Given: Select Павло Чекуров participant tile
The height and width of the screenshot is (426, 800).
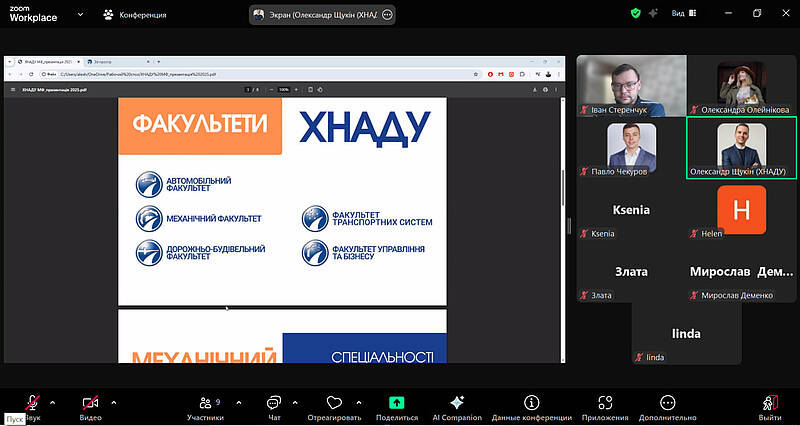Looking at the screenshot, I should click(x=632, y=148).
